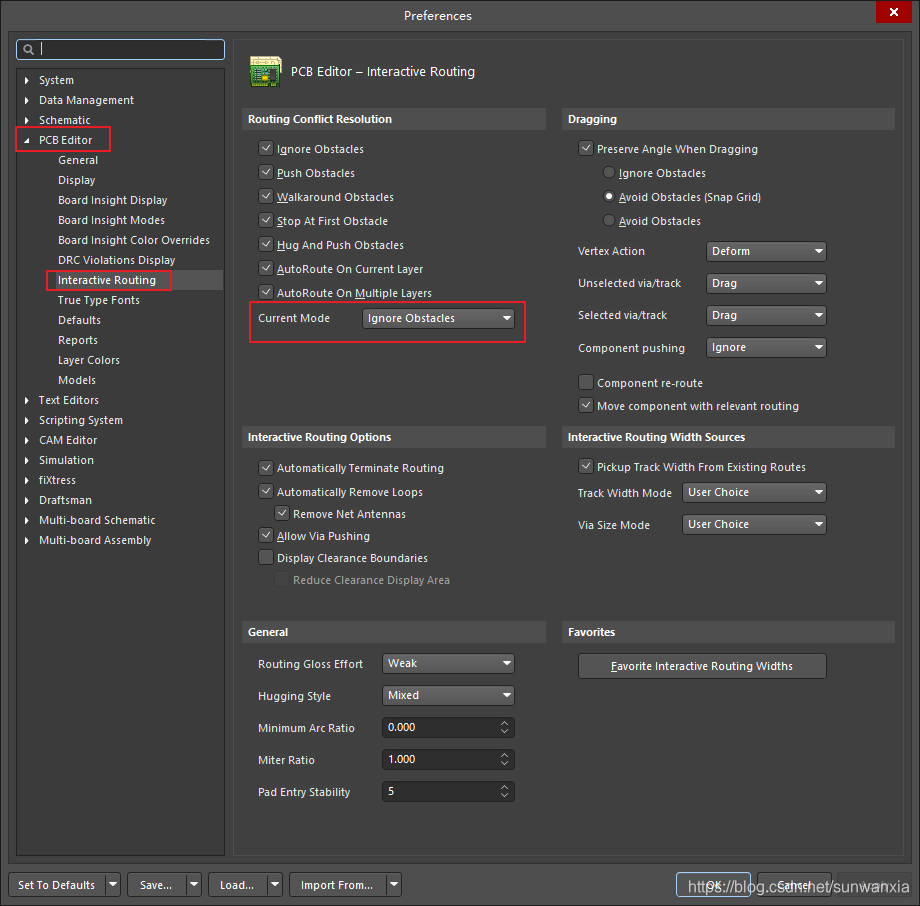Uncheck Stop At First Obstacle
The width and height of the screenshot is (920, 906).
[266, 220]
